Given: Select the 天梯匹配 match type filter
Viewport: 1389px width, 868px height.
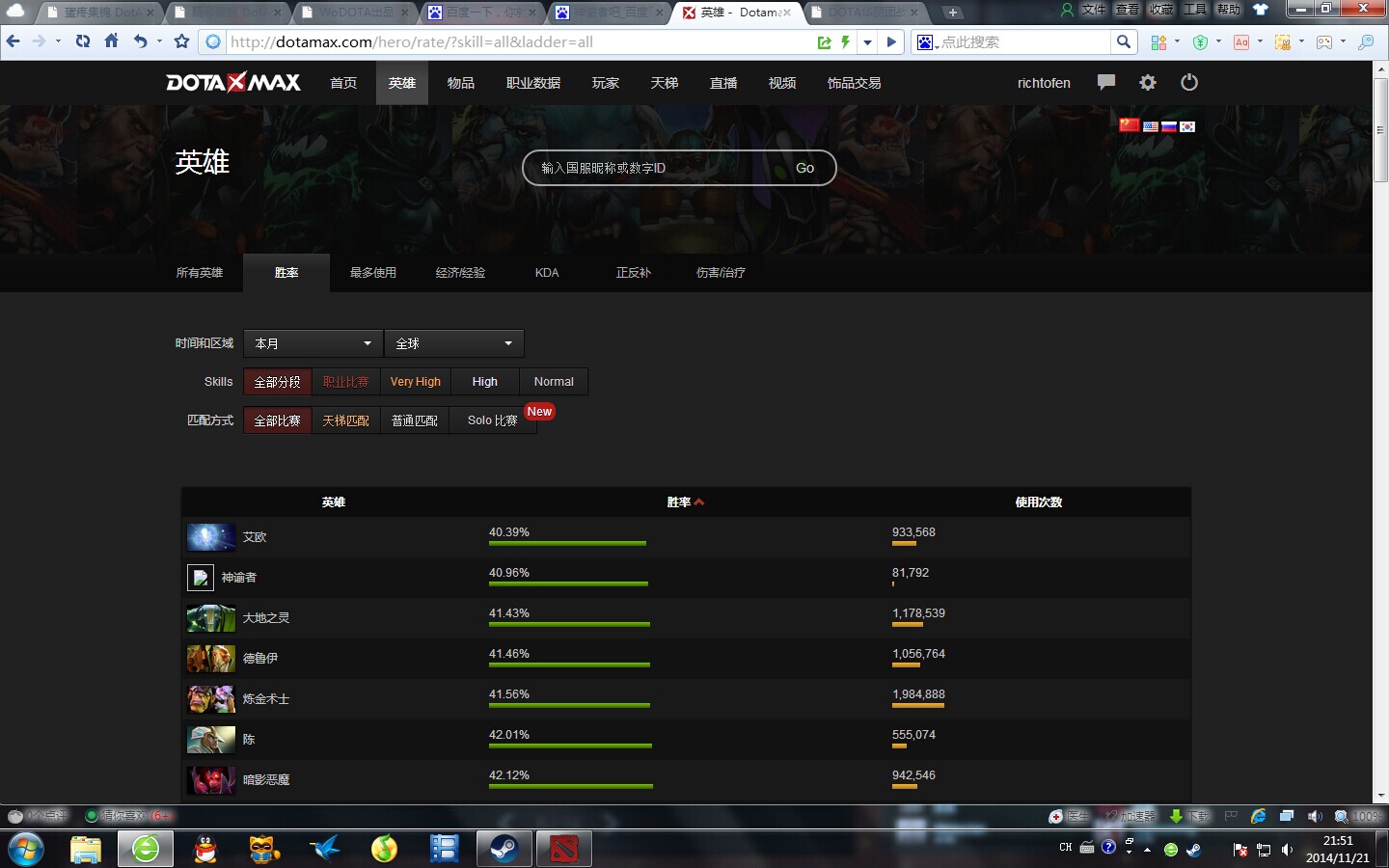Looking at the screenshot, I should (x=346, y=420).
